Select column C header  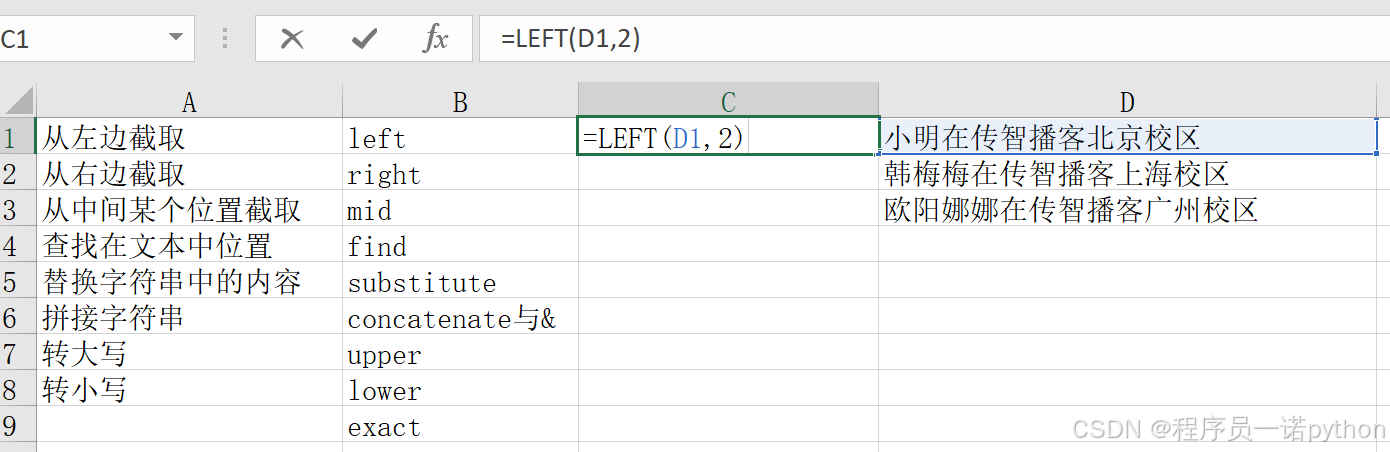tap(728, 101)
